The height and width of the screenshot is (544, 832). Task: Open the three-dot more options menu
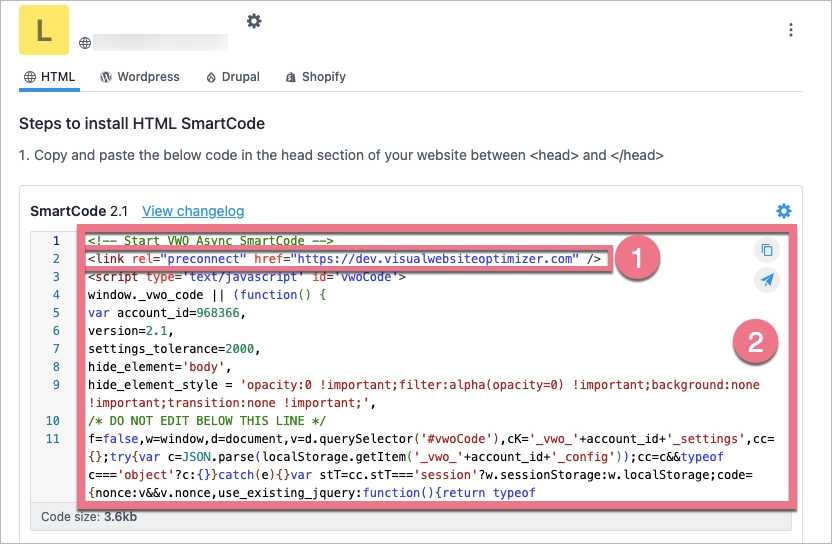(791, 30)
